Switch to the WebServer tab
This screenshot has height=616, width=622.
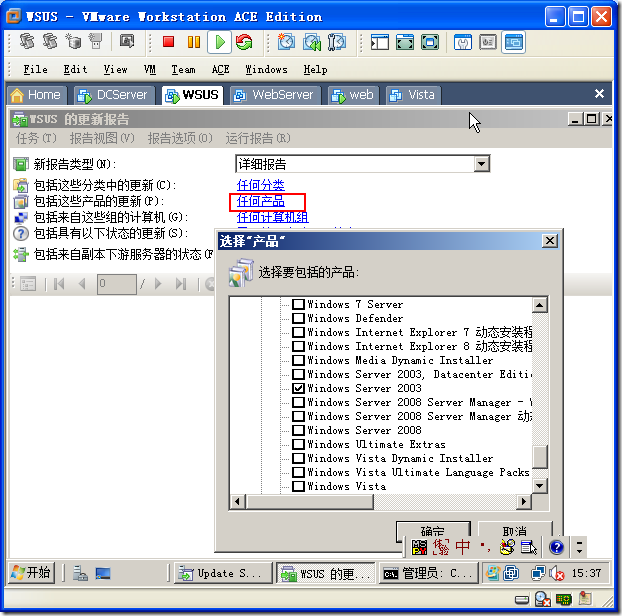[x=275, y=95]
